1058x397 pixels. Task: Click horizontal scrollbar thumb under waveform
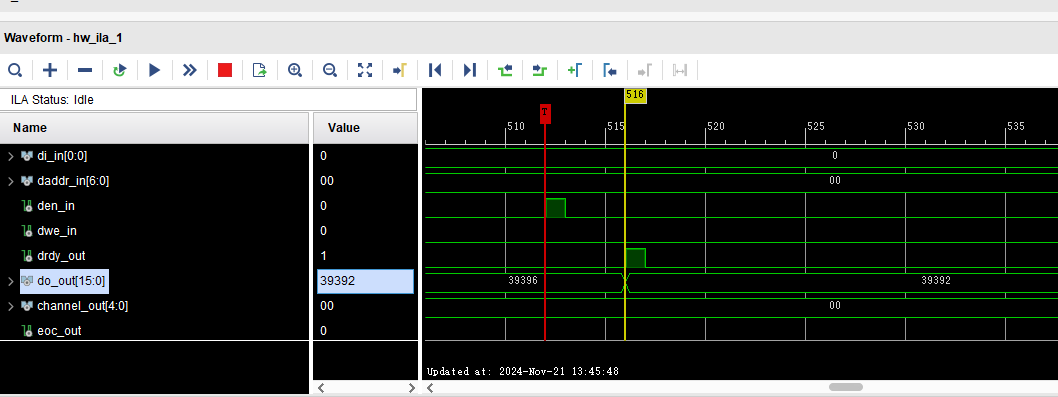[x=845, y=387]
